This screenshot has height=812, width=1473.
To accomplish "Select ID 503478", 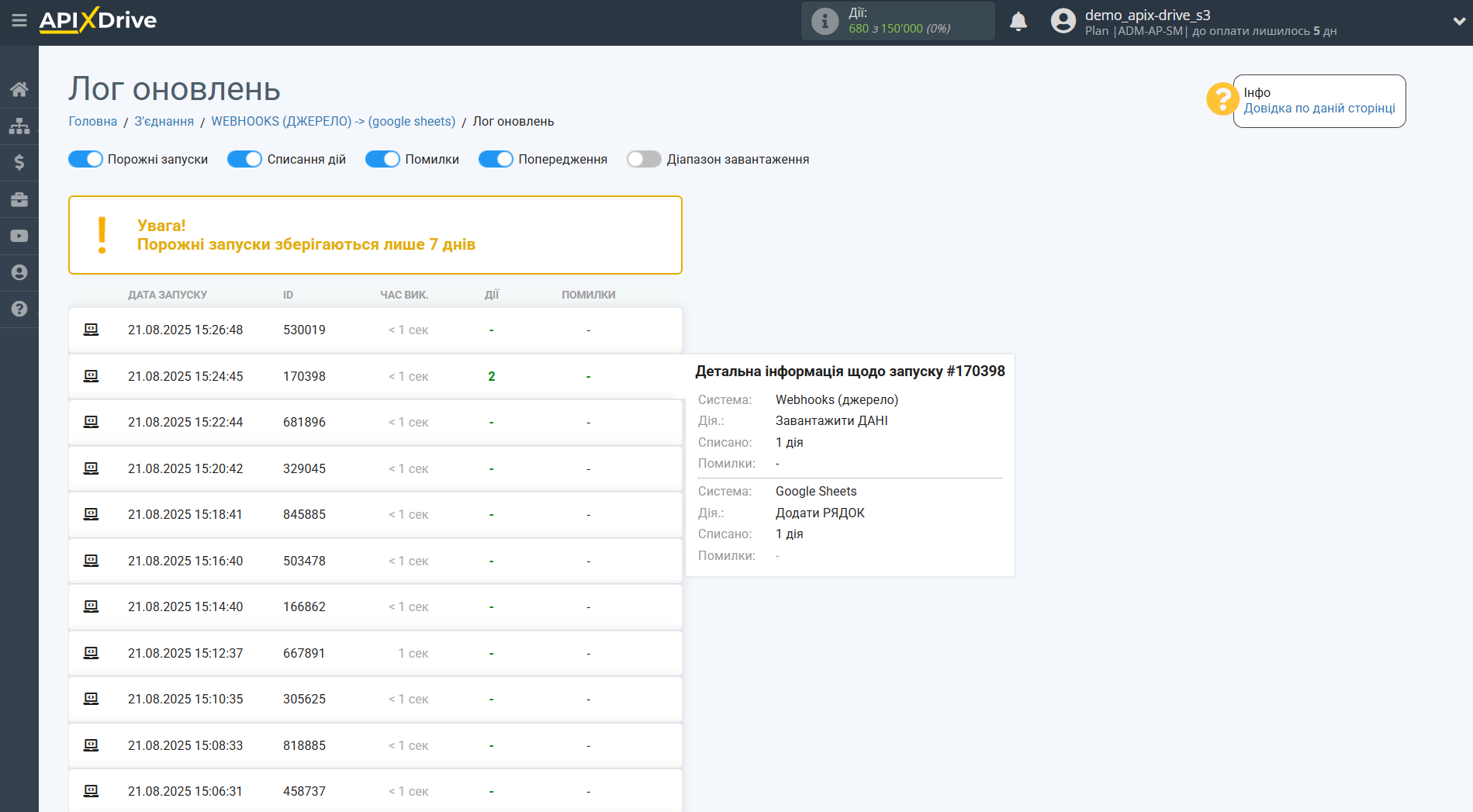I will click(304, 561).
